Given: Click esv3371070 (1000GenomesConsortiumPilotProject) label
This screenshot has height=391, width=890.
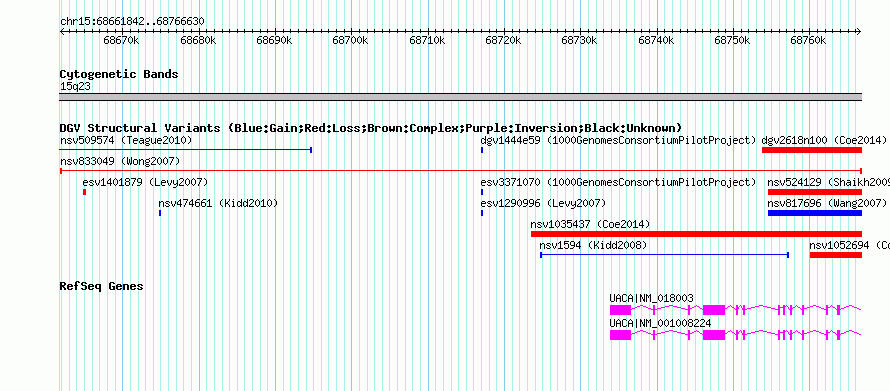Looking at the screenshot, I should (x=618, y=182).
